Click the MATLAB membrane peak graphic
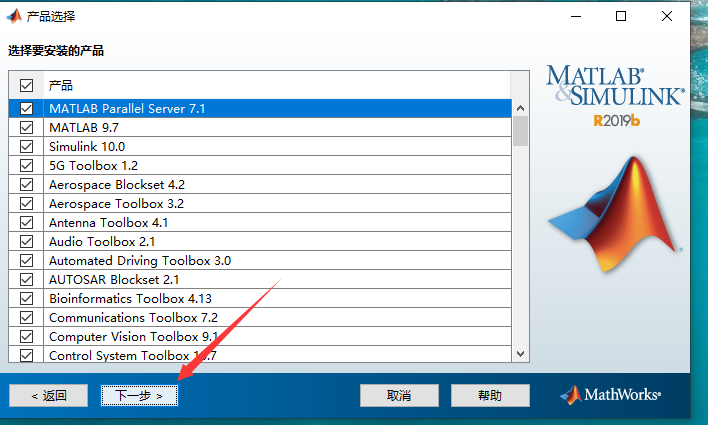Image resolution: width=708 pixels, height=425 pixels. point(615,212)
